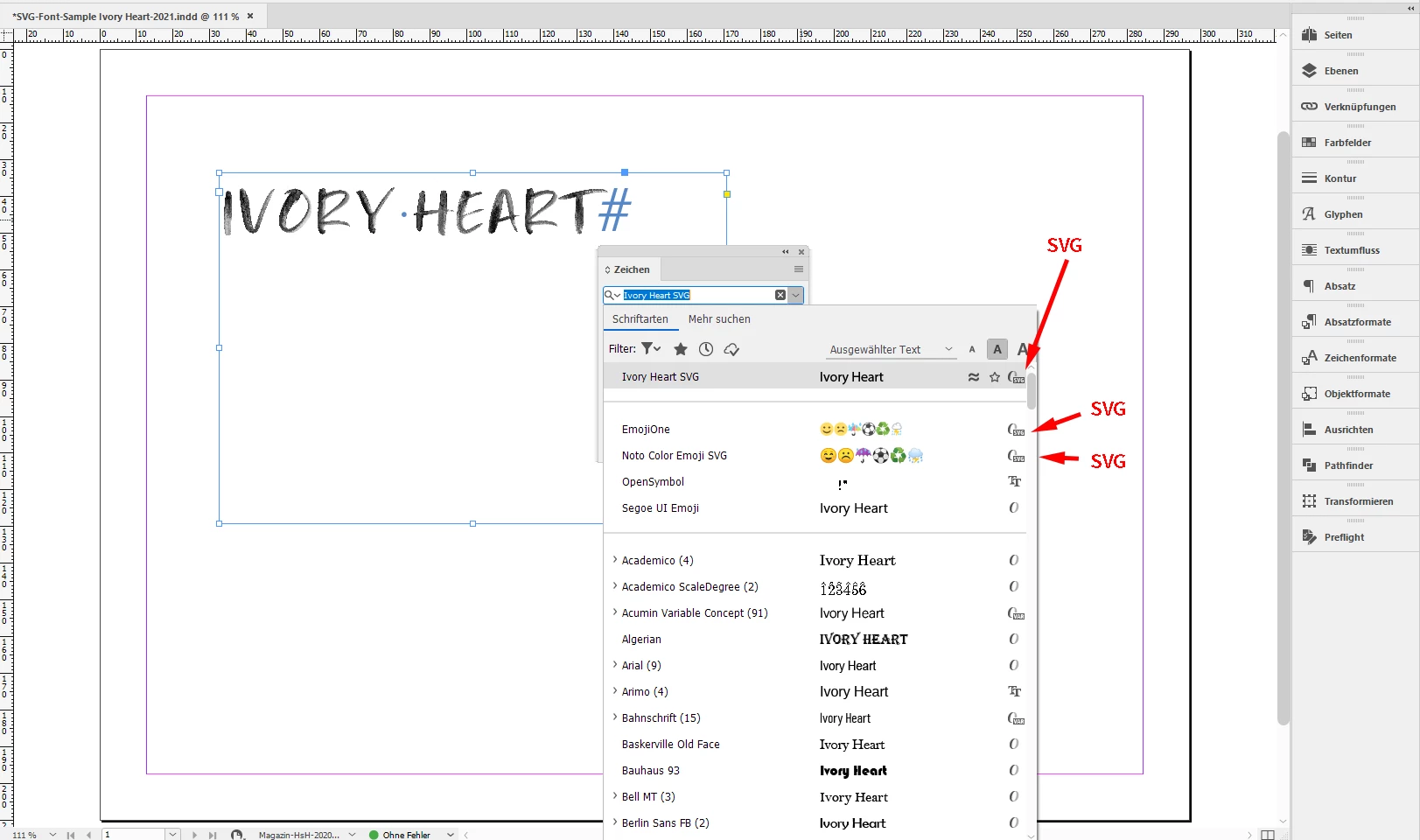Collapse the Zeichen panel to icons

pos(786,252)
